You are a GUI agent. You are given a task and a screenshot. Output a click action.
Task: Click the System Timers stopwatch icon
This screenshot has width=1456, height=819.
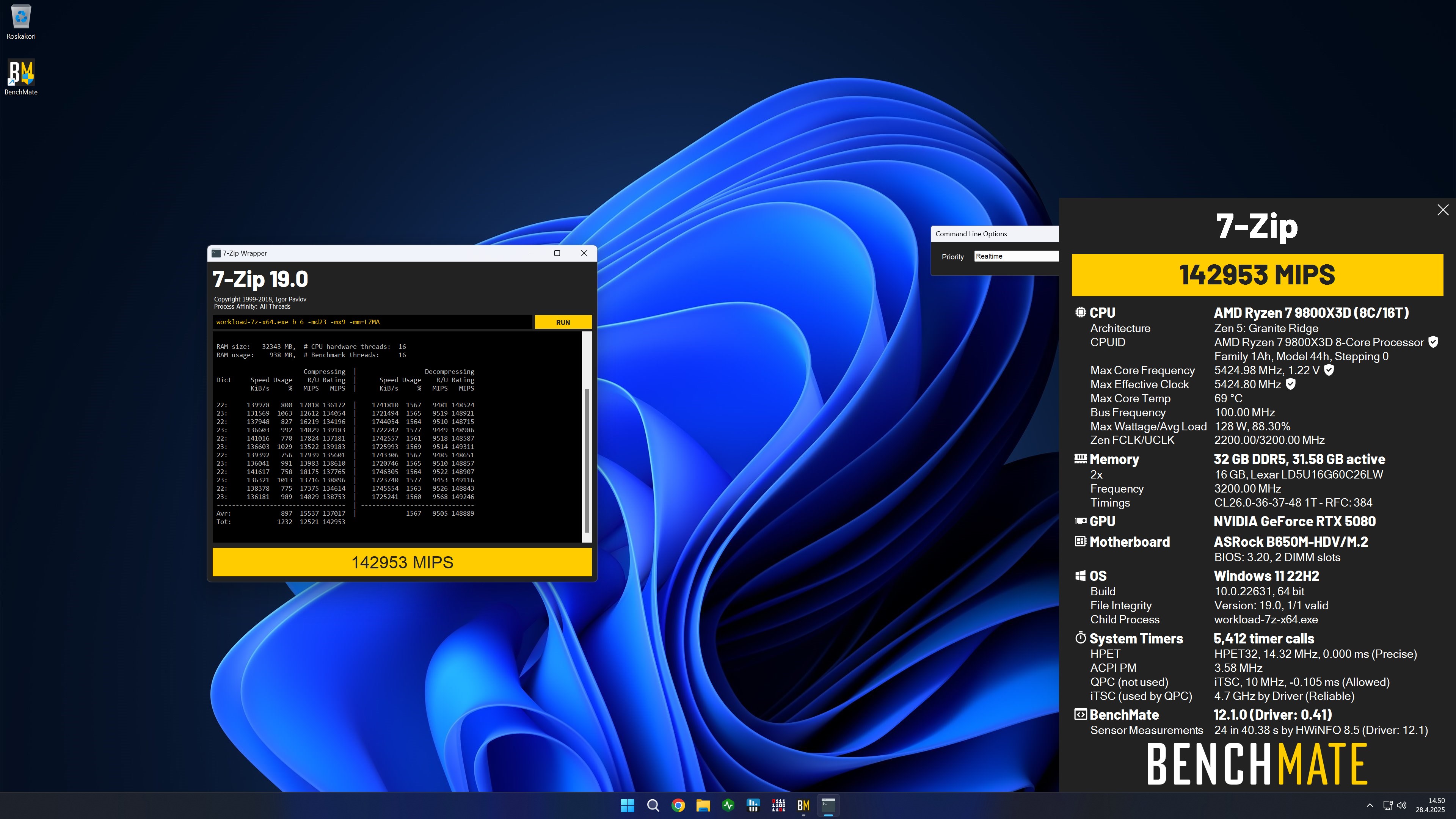click(x=1080, y=637)
